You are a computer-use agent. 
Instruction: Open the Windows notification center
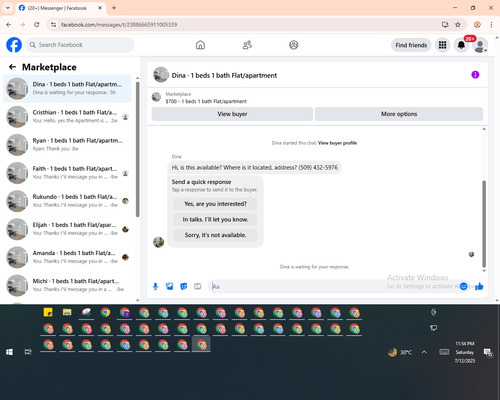tap(488, 352)
